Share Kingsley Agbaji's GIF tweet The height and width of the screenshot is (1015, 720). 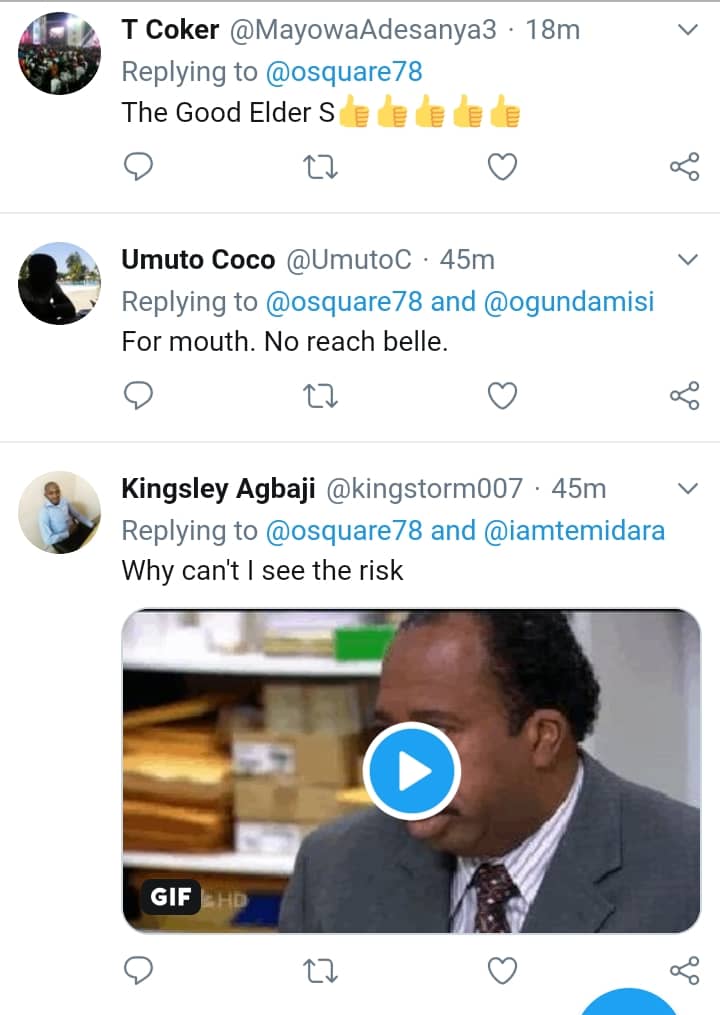point(684,969)
